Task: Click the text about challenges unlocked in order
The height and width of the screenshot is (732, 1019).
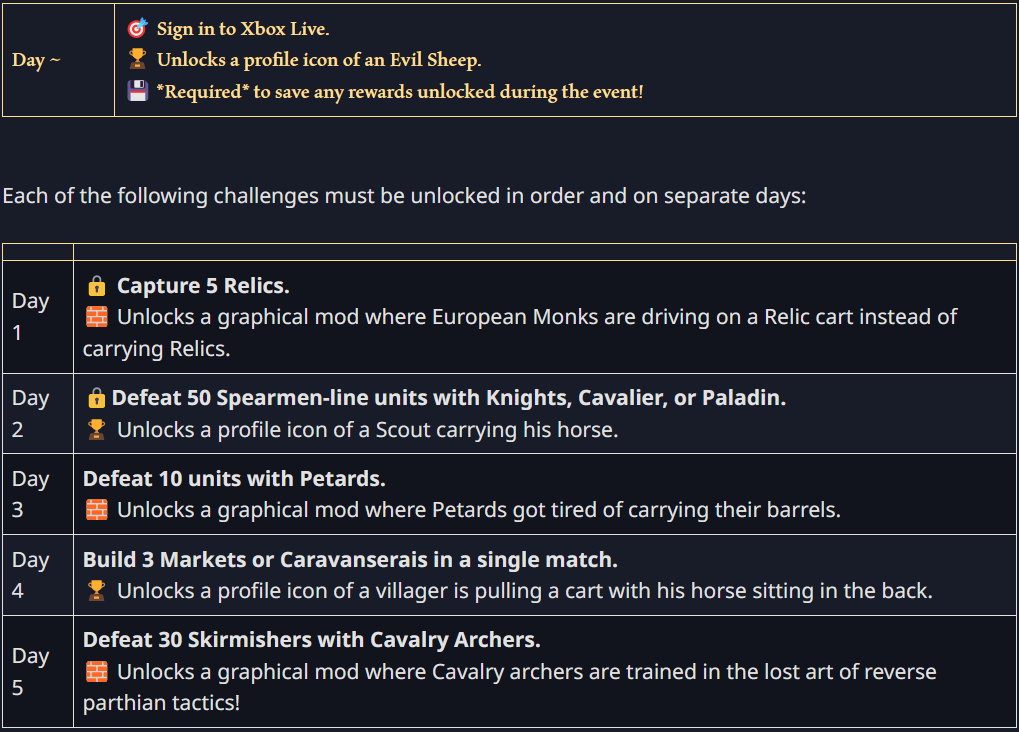Action: (x=404, y=196)
